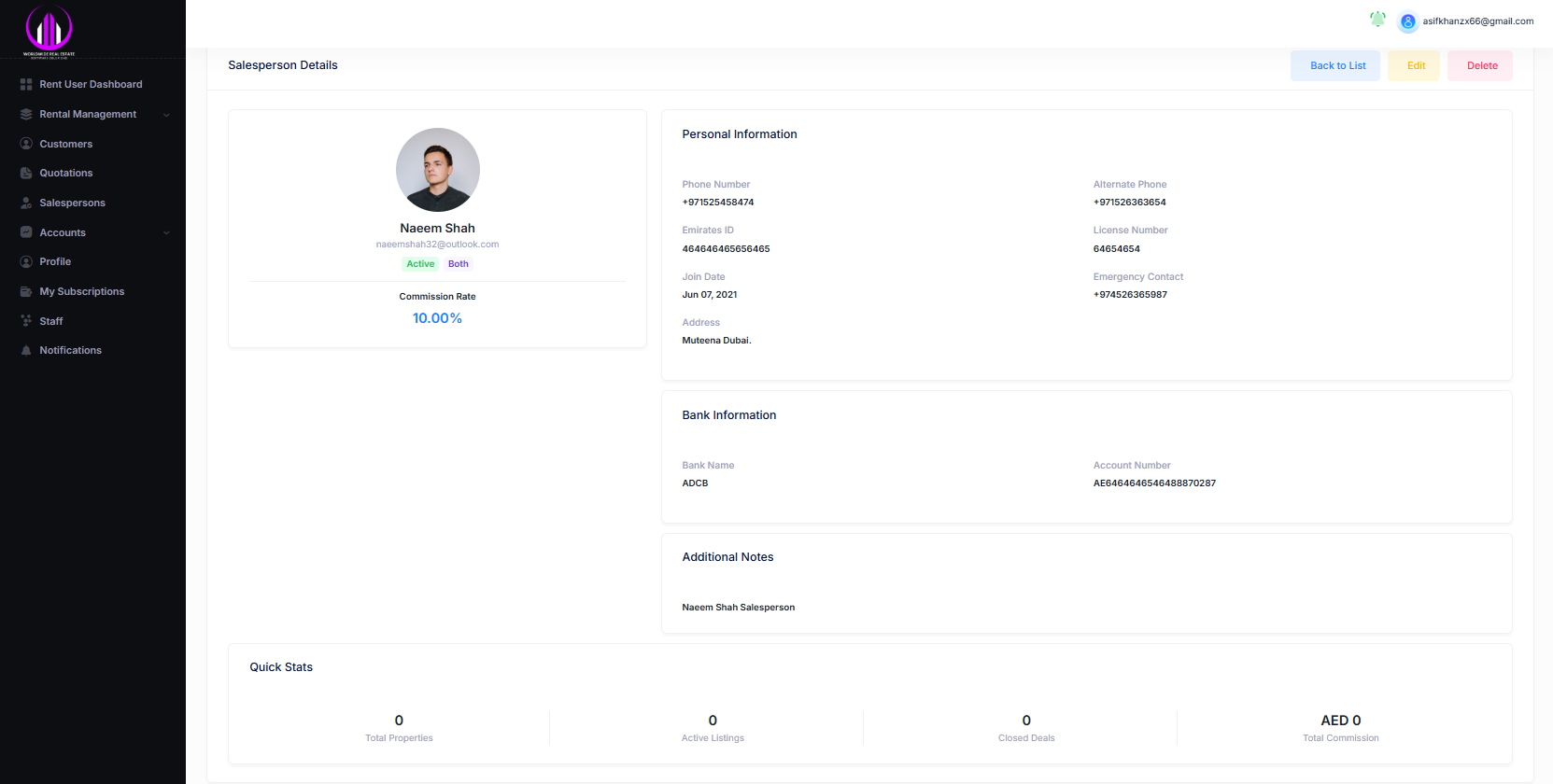Click the My Subscriptions card icon
The image size is (1553, 784).
pyautogui.click(x=26, y=292)
